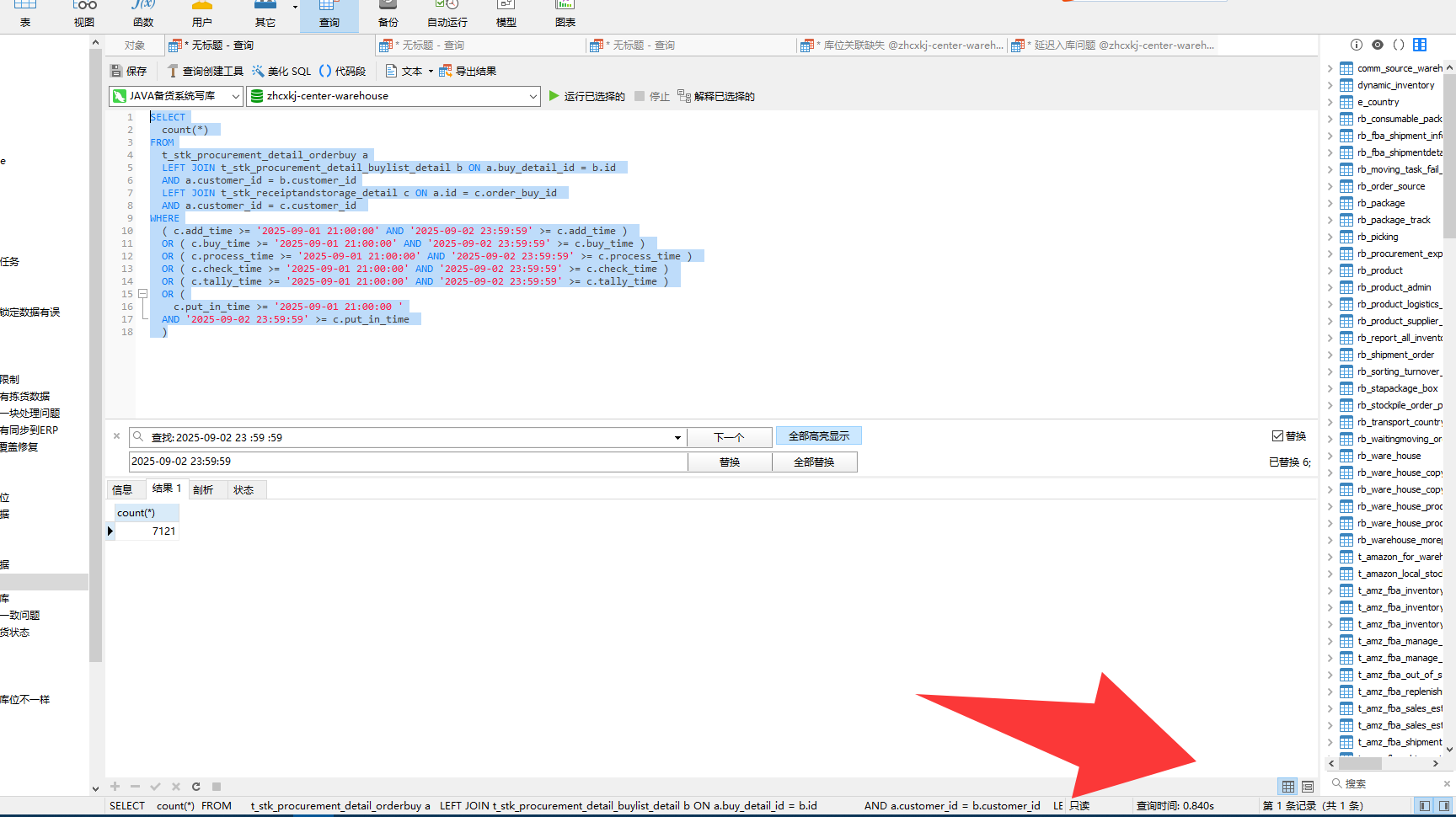Open 代码段 code snippets

pos(342,72)
